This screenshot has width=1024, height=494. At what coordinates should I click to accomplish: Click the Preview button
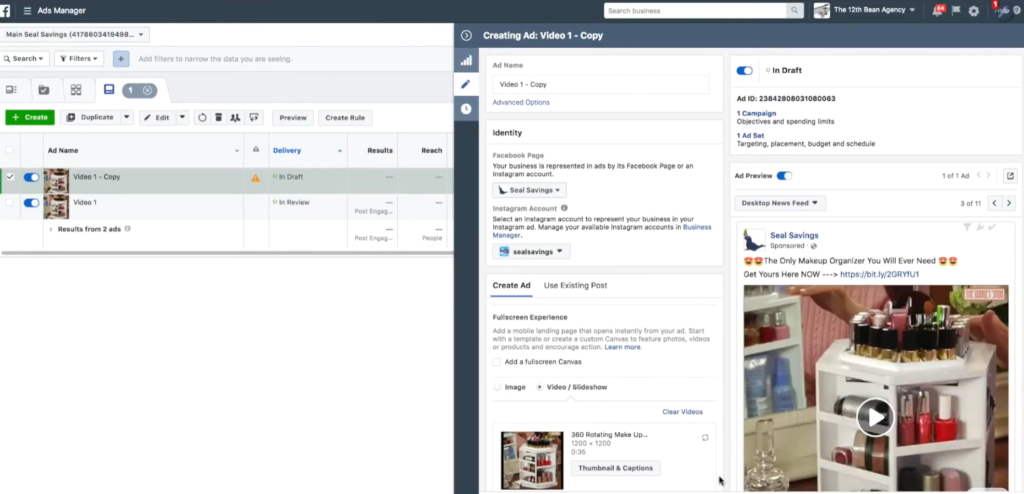tap(293, 118)
